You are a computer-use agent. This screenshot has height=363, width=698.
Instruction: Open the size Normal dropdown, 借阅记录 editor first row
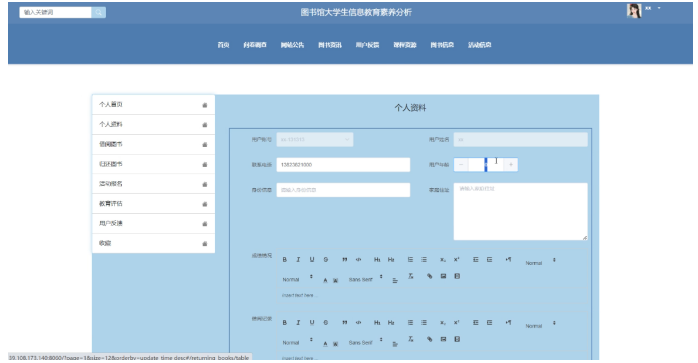click(540, 325)
